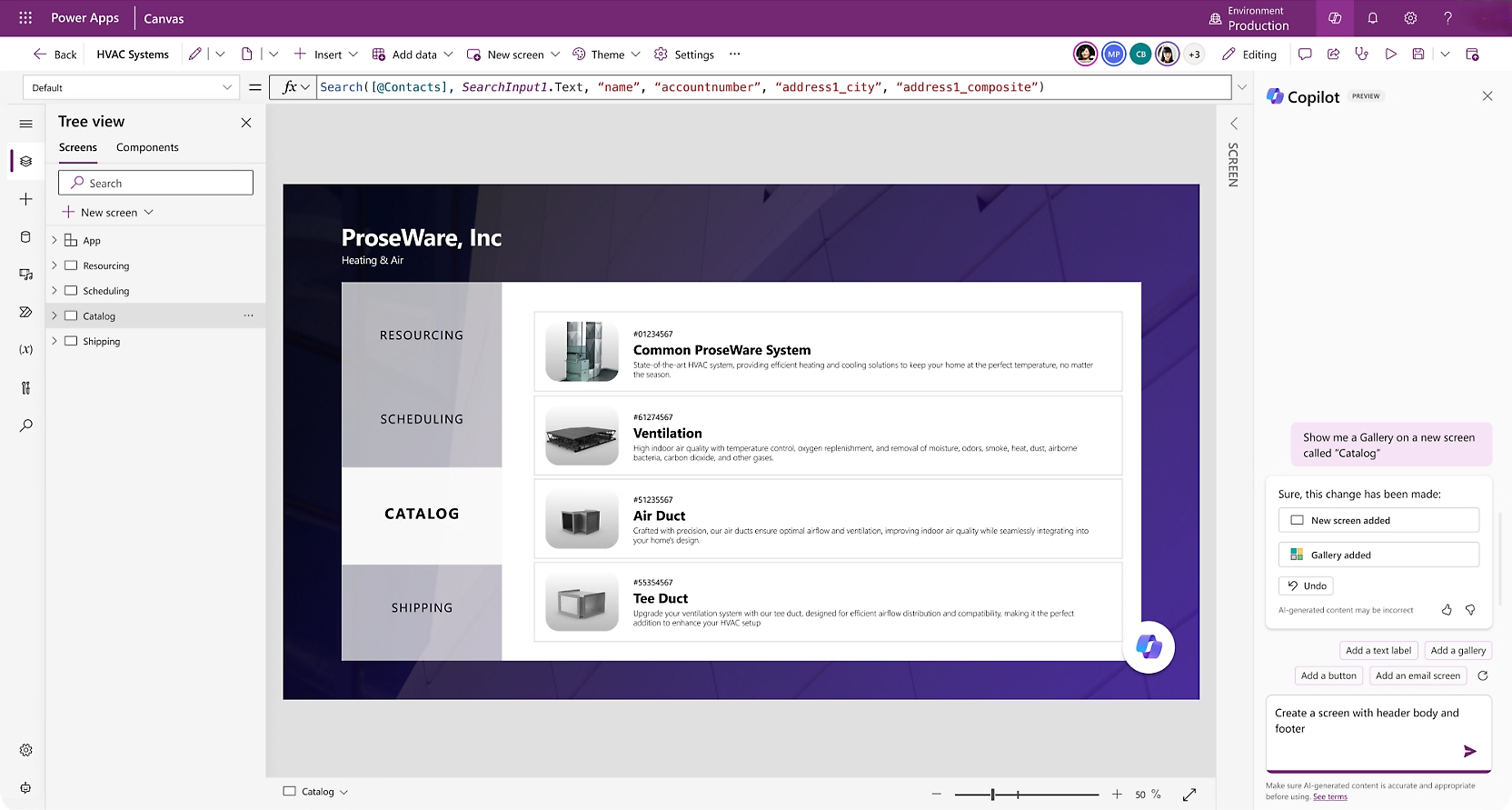
Task: Open the settings gear in header
Action: 1410,17
